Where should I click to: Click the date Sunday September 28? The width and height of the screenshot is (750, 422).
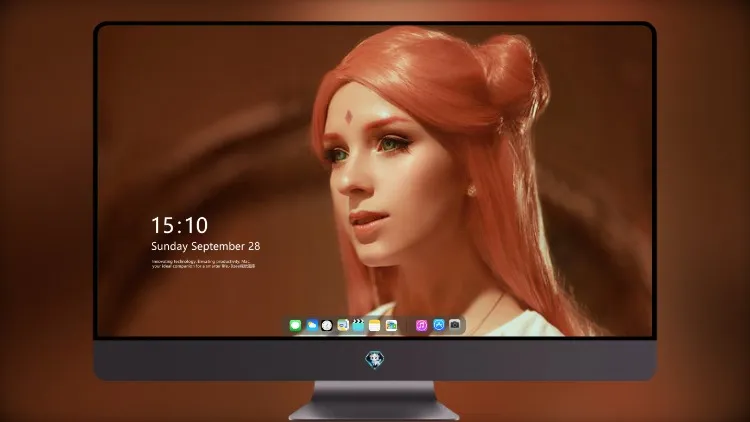pyautogui.click(x=206, y=246)
